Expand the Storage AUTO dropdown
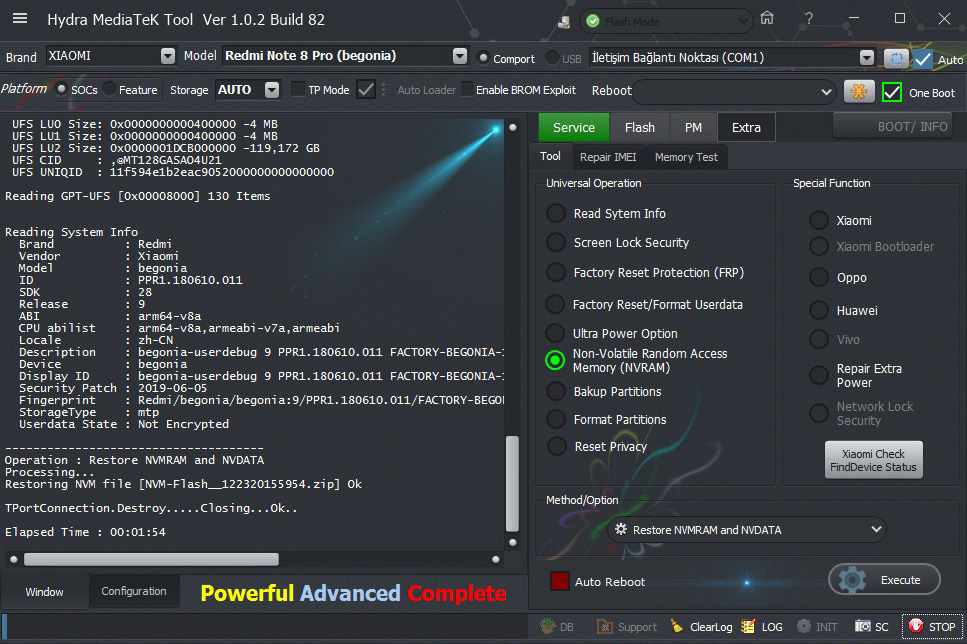The height and width of the screenshot is (644, 967). click(x=272, y=90)
